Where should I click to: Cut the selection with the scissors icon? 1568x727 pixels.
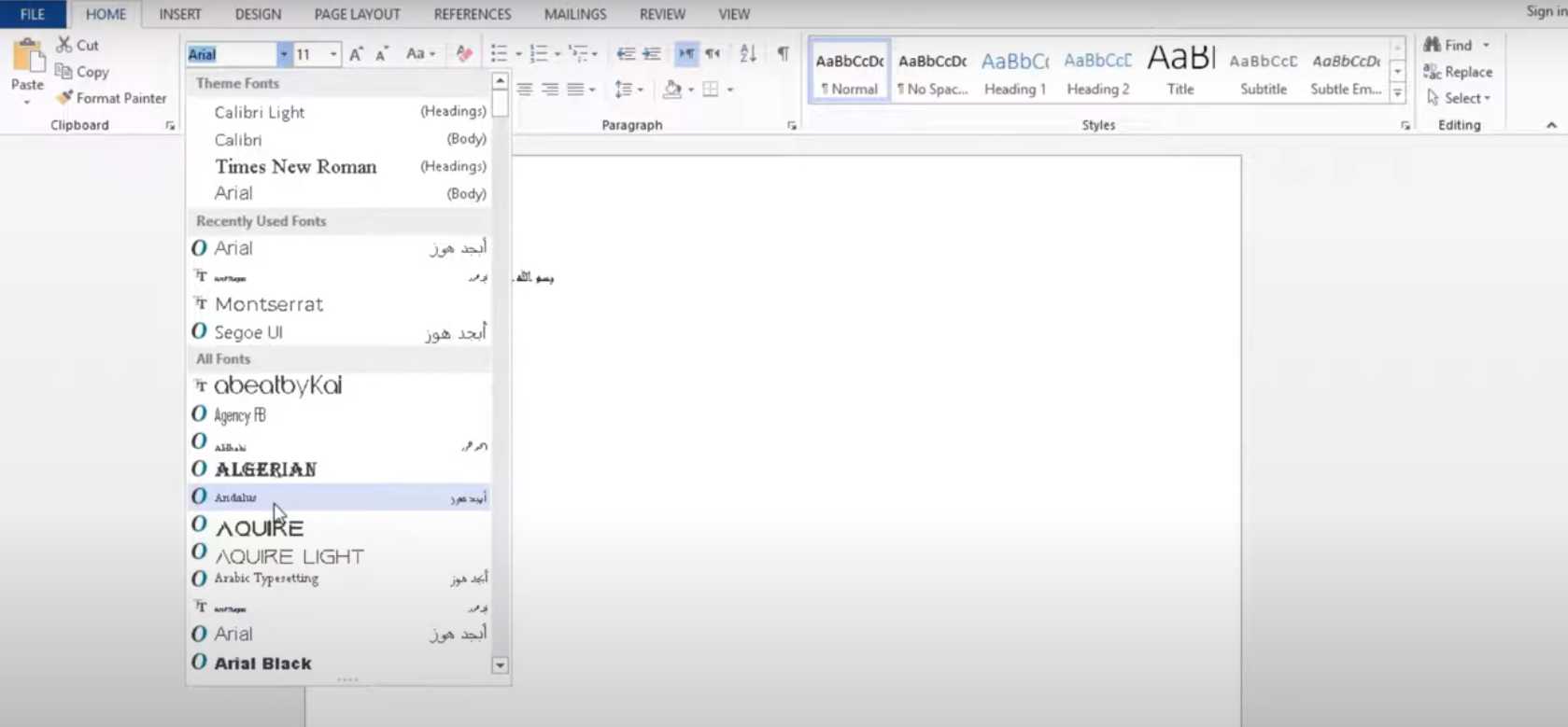click(x=64, y=45)
